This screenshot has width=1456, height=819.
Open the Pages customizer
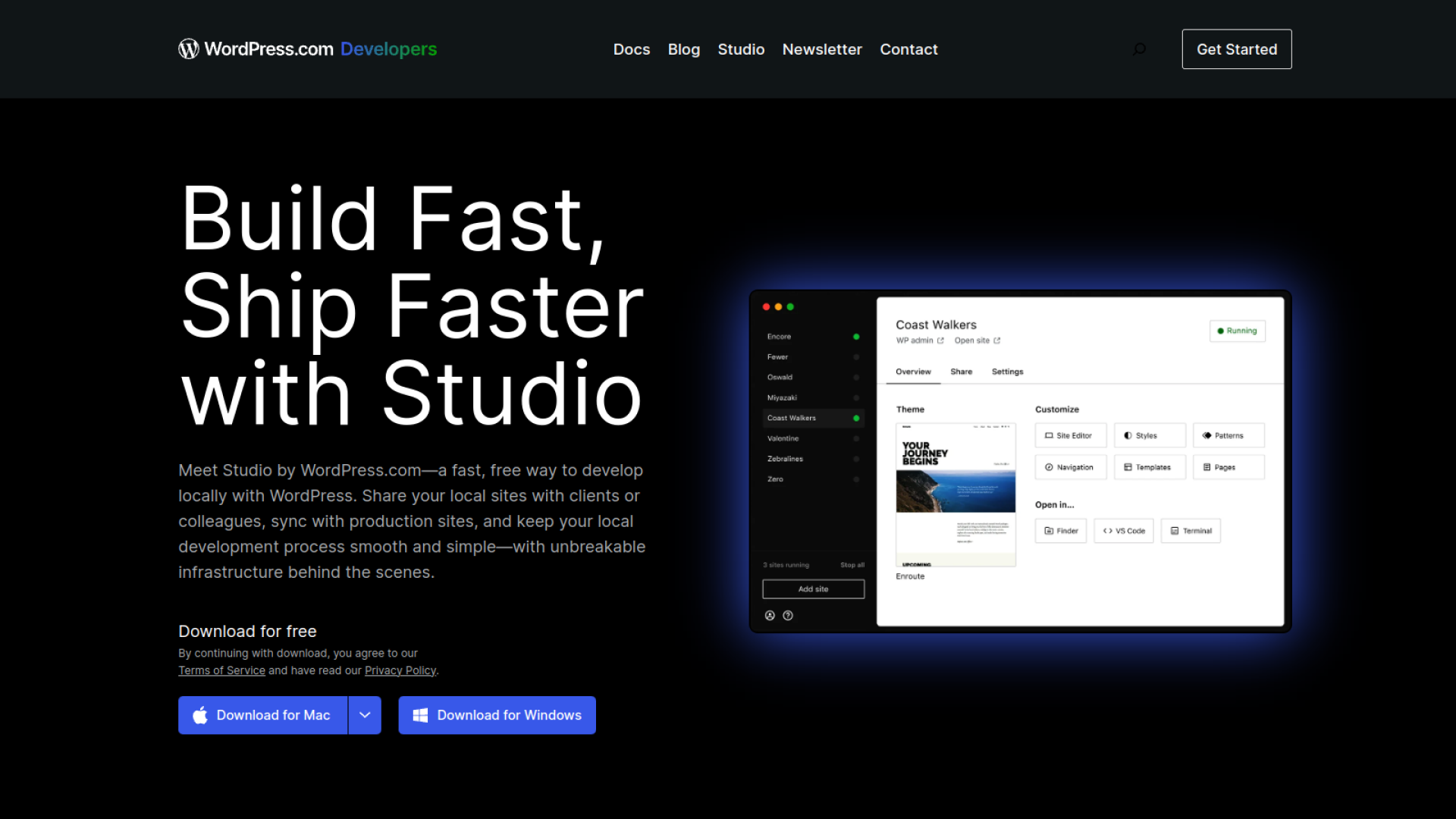1228,466
